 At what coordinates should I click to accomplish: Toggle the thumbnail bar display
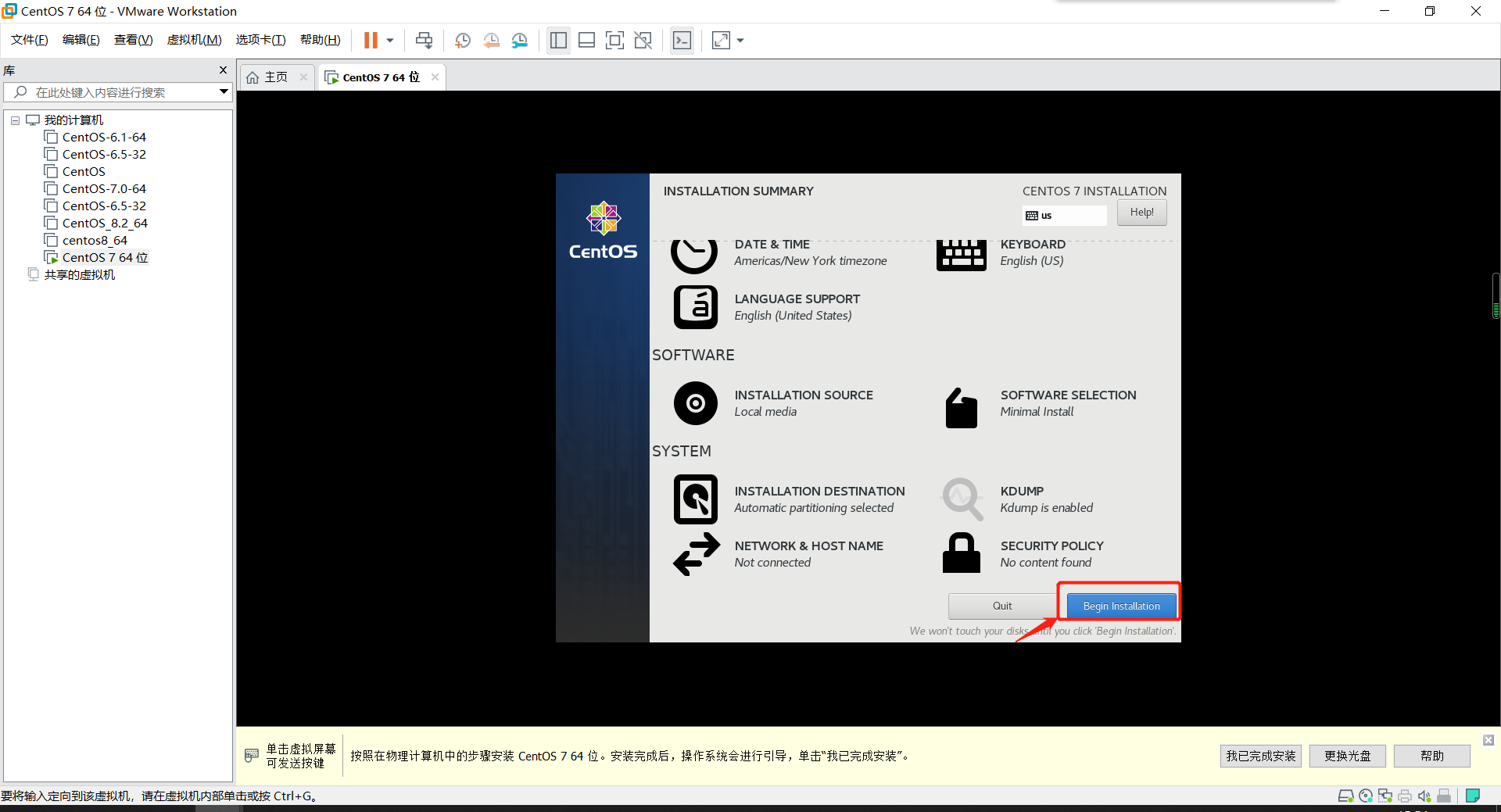click(586, 40)
